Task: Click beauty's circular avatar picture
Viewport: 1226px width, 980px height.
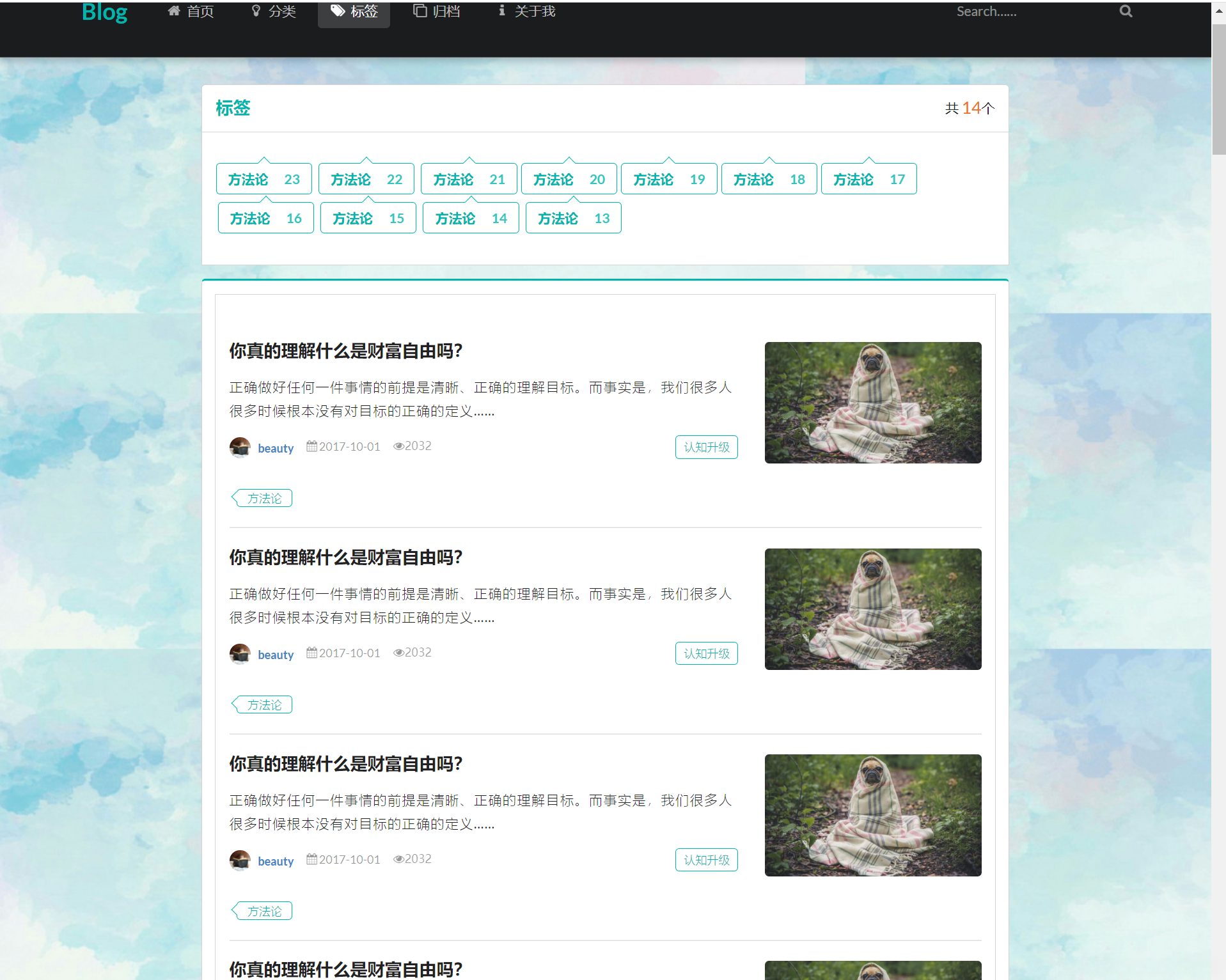Action: [x=240, y=447]
